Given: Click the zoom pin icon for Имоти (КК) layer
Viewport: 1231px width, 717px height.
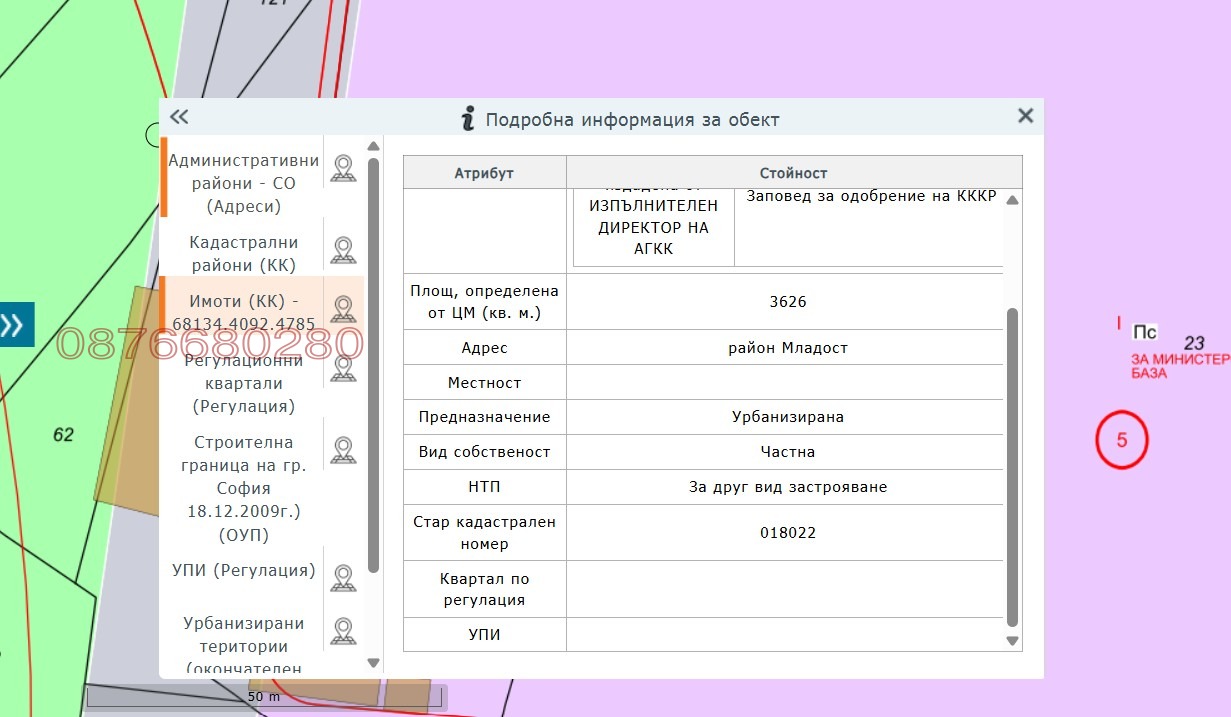Looking at the screenshot, I should 343,308.
